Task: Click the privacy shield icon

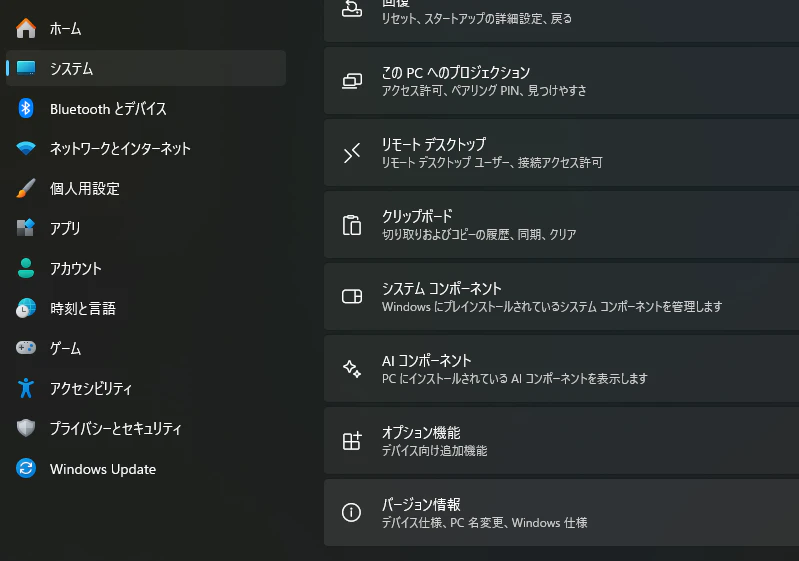Action: [x=25, y=428]
